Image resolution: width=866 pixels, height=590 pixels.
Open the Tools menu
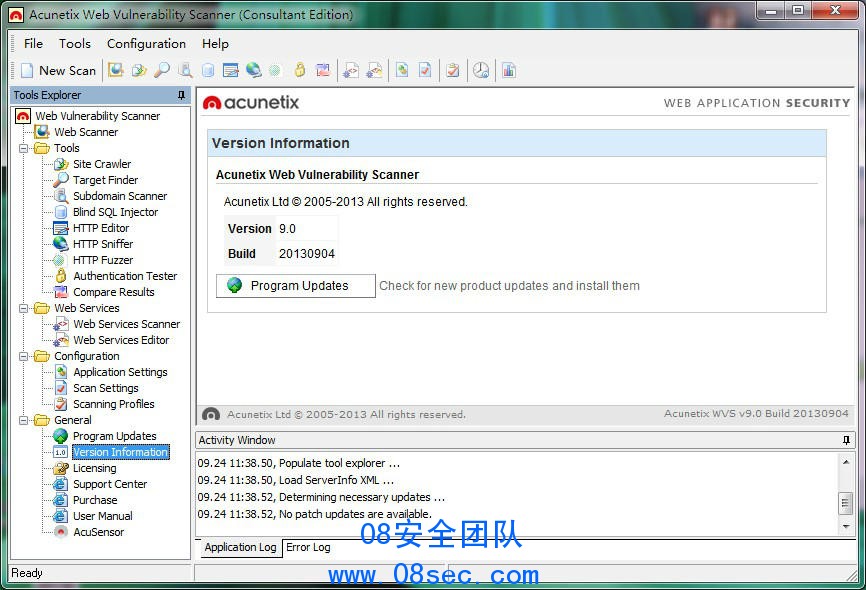pyautogui.click(x=75, y=44)
